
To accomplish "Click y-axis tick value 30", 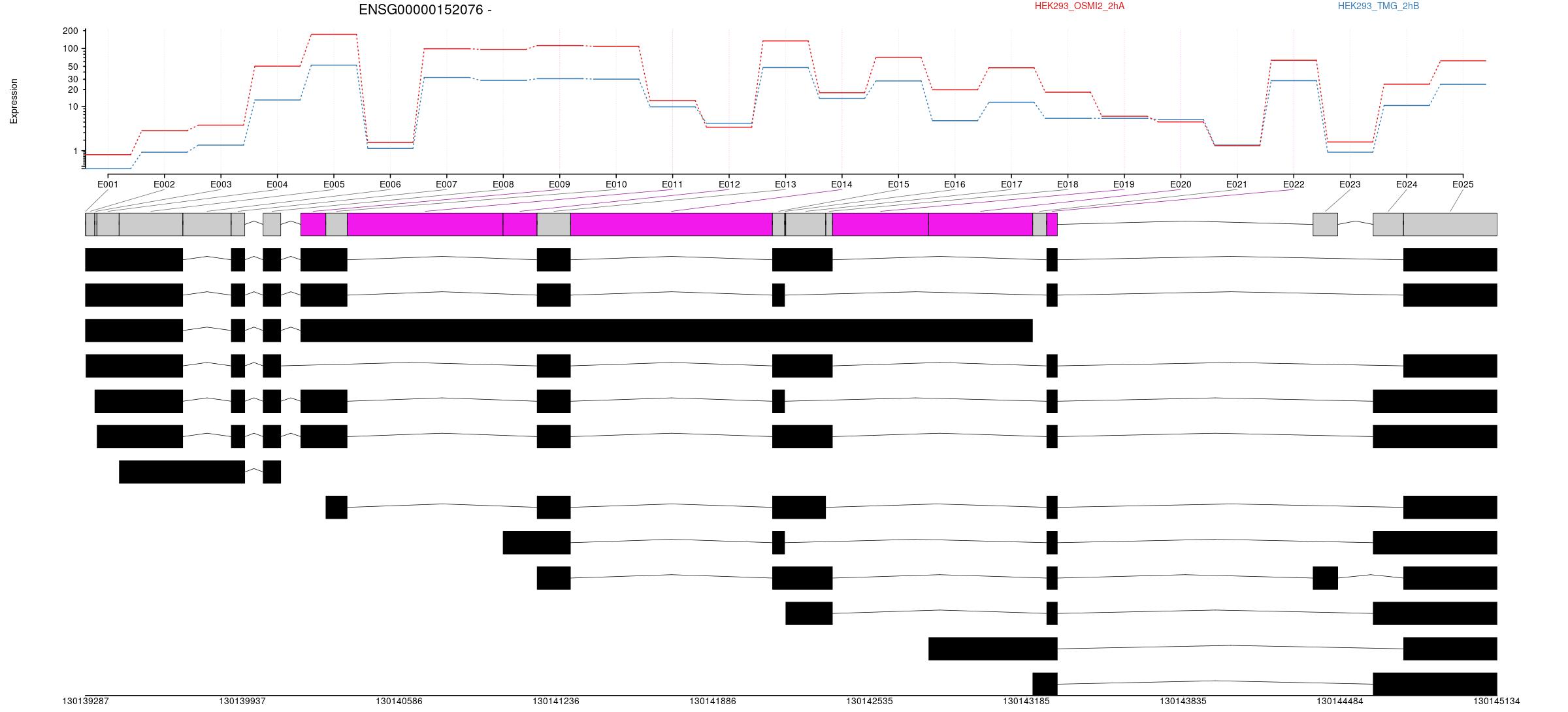I will [73, 79].
